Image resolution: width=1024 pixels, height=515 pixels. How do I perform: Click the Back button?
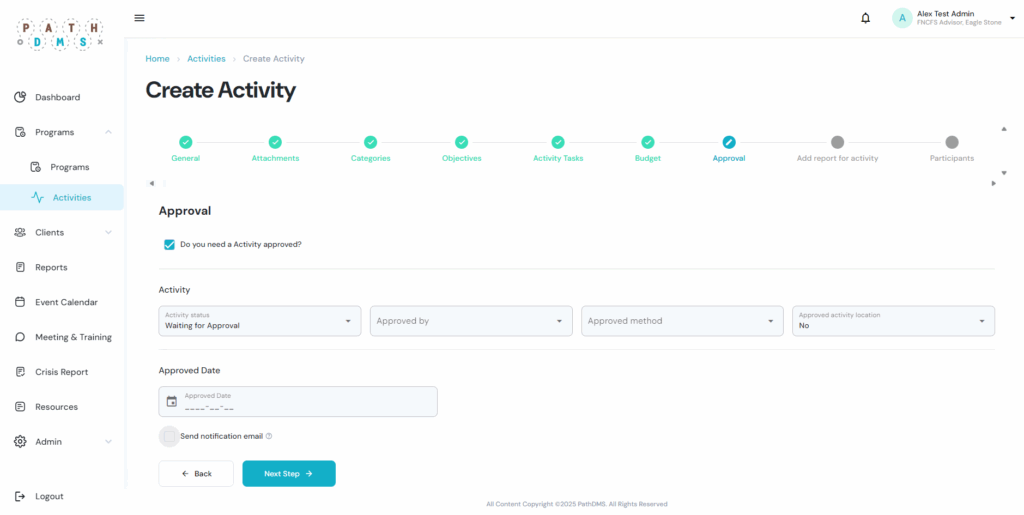click(196, 474)
